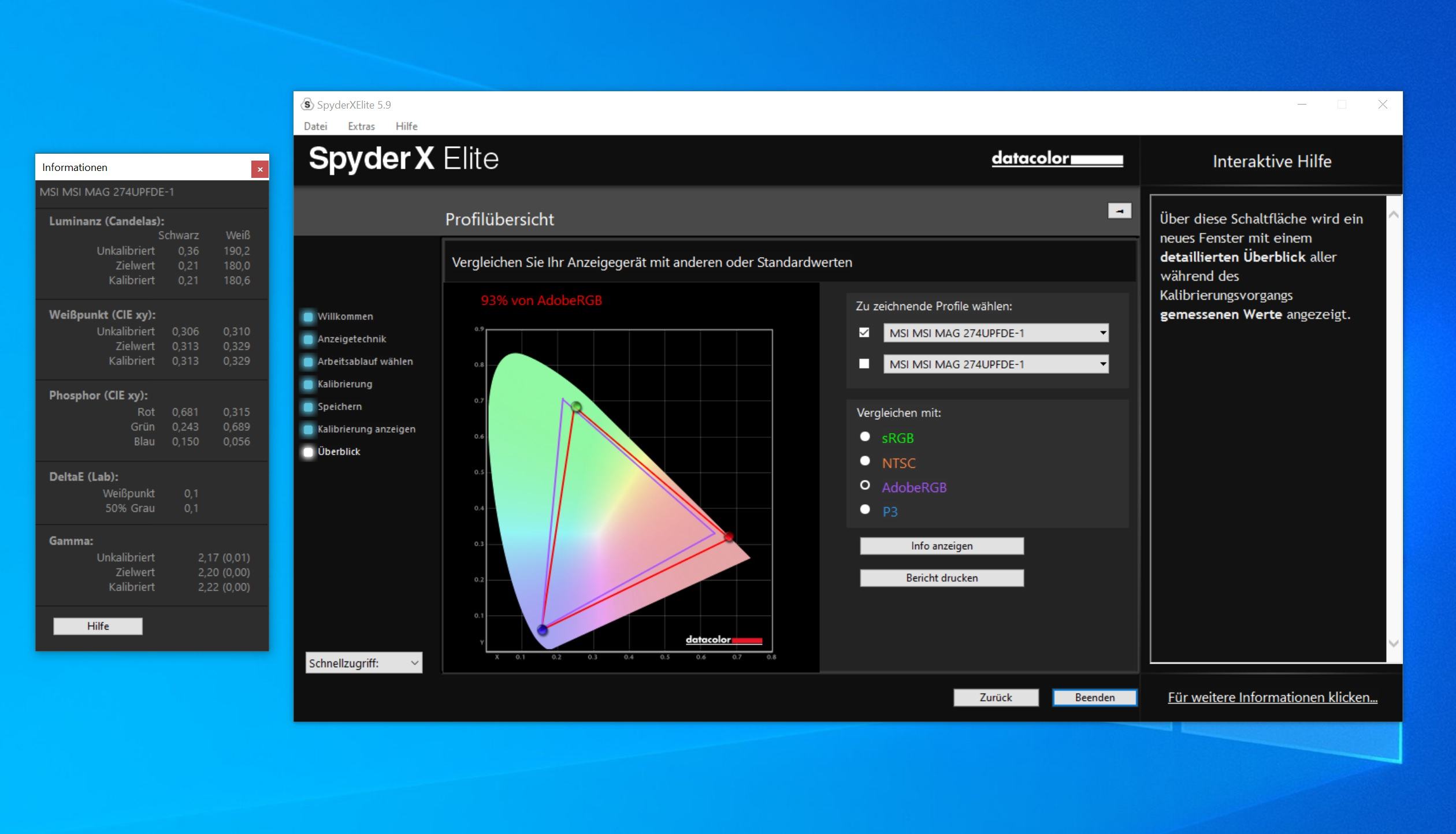Select the AdobeRGB comparison radio button
Image resolution: width=1456 pixels, height=834 pixels.
click(864, 485)
